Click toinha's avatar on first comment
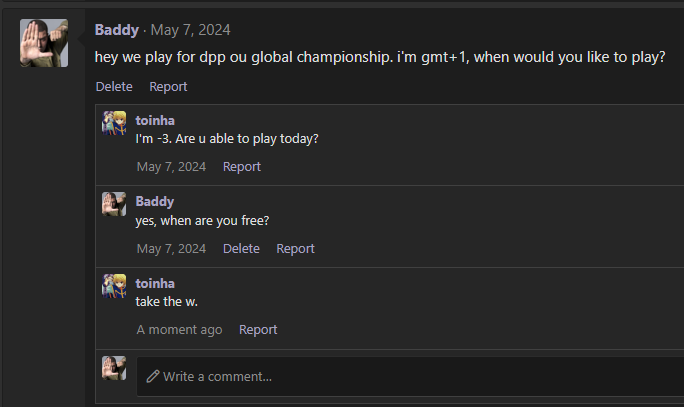Screen dimensions: 684x407 pyautogui.click(x=114, y=123)
